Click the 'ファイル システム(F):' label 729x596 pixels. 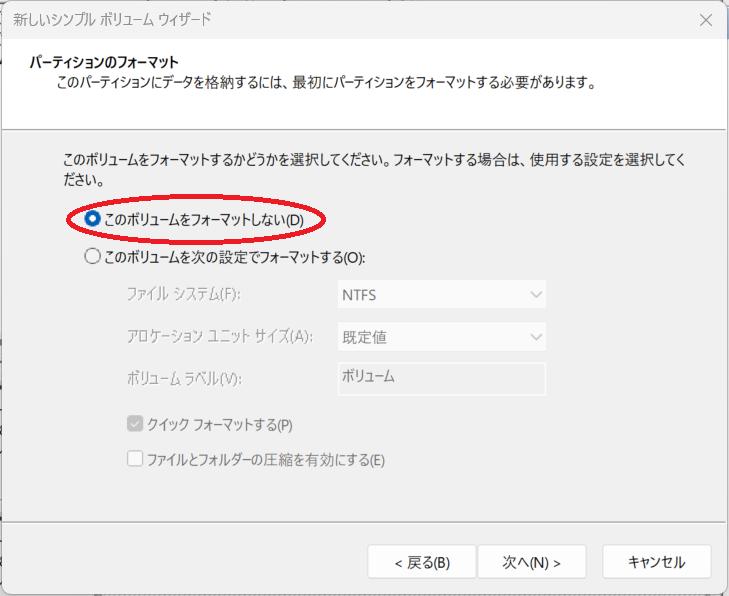pyautogui.click(x=184, y=294)
